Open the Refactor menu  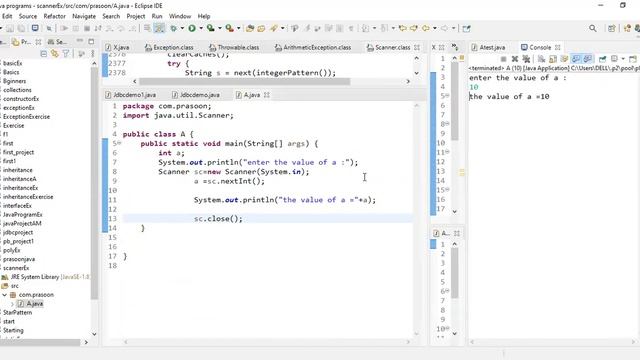[55, 16]
